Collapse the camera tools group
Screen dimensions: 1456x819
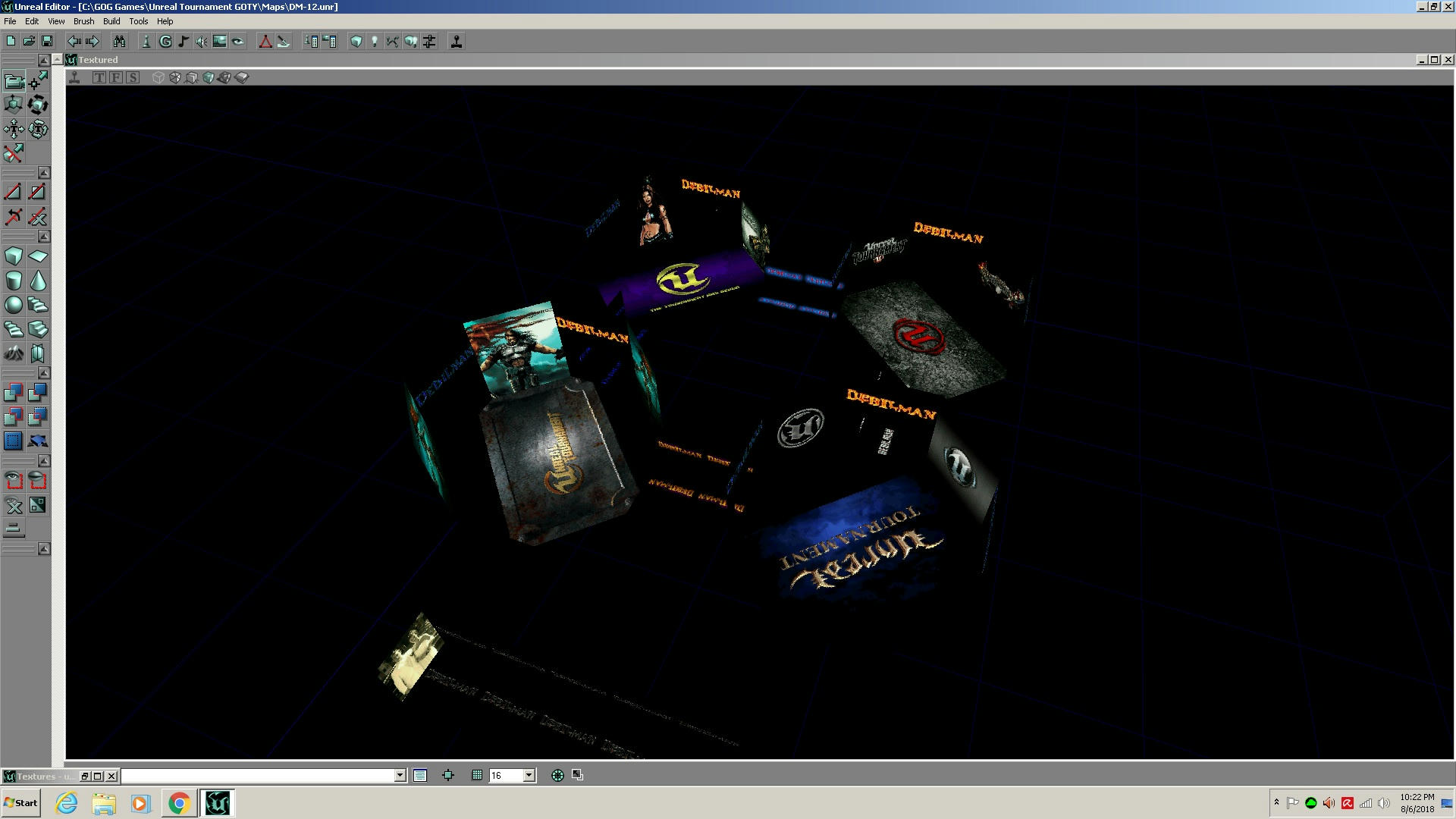click(44, 60)
